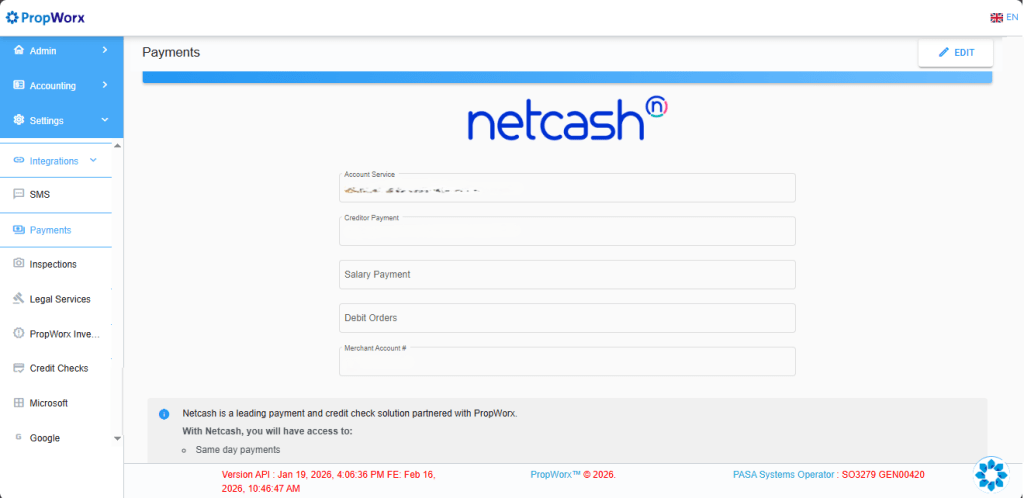This screenshot has height=498, width=1024.
Task: Click the PropWorx gear logo
Action: coord(12,17)
